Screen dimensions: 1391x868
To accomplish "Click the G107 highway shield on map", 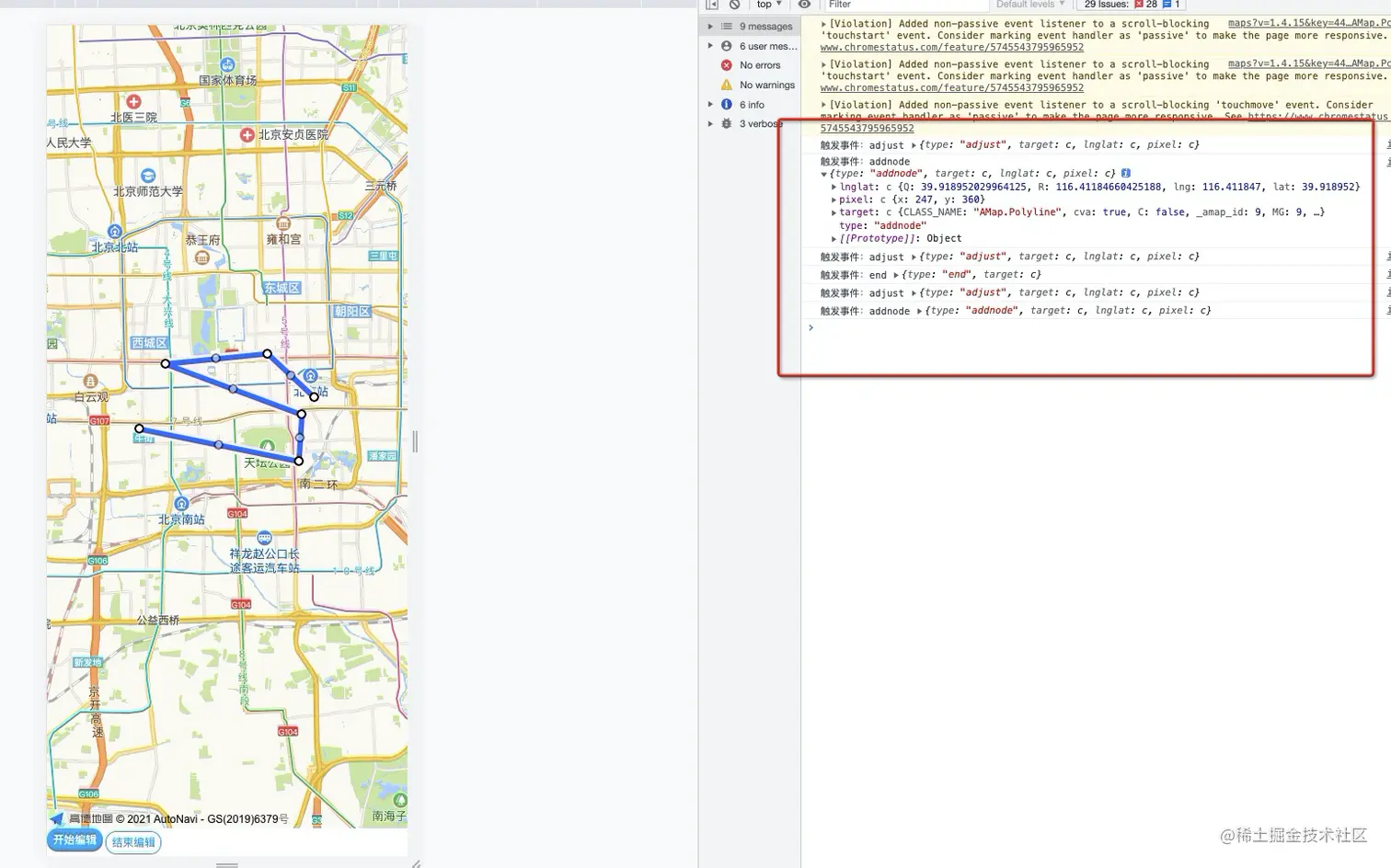I will pyautogui.click(x=99, y=421).
